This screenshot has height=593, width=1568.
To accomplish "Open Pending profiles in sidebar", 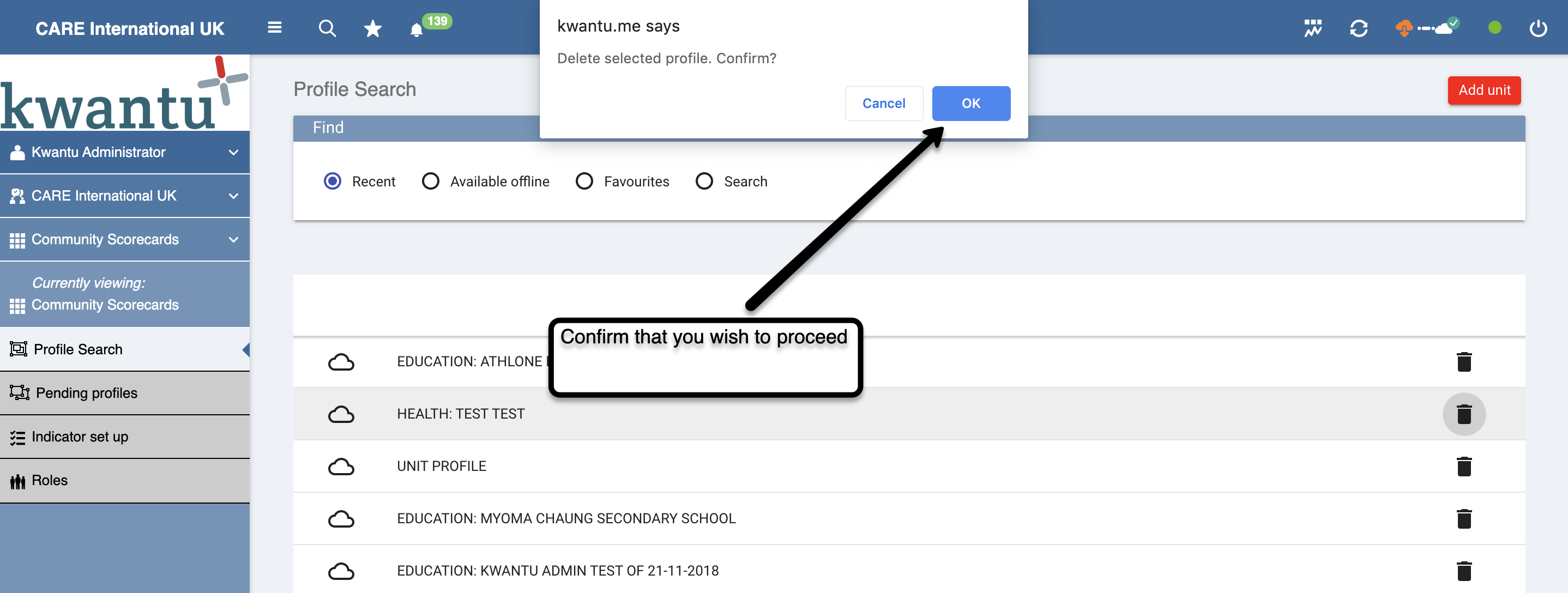I will click(x=87, y=393).
